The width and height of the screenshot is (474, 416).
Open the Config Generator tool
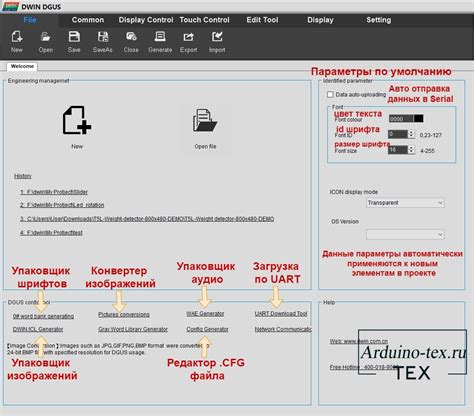tap(207, 329)
